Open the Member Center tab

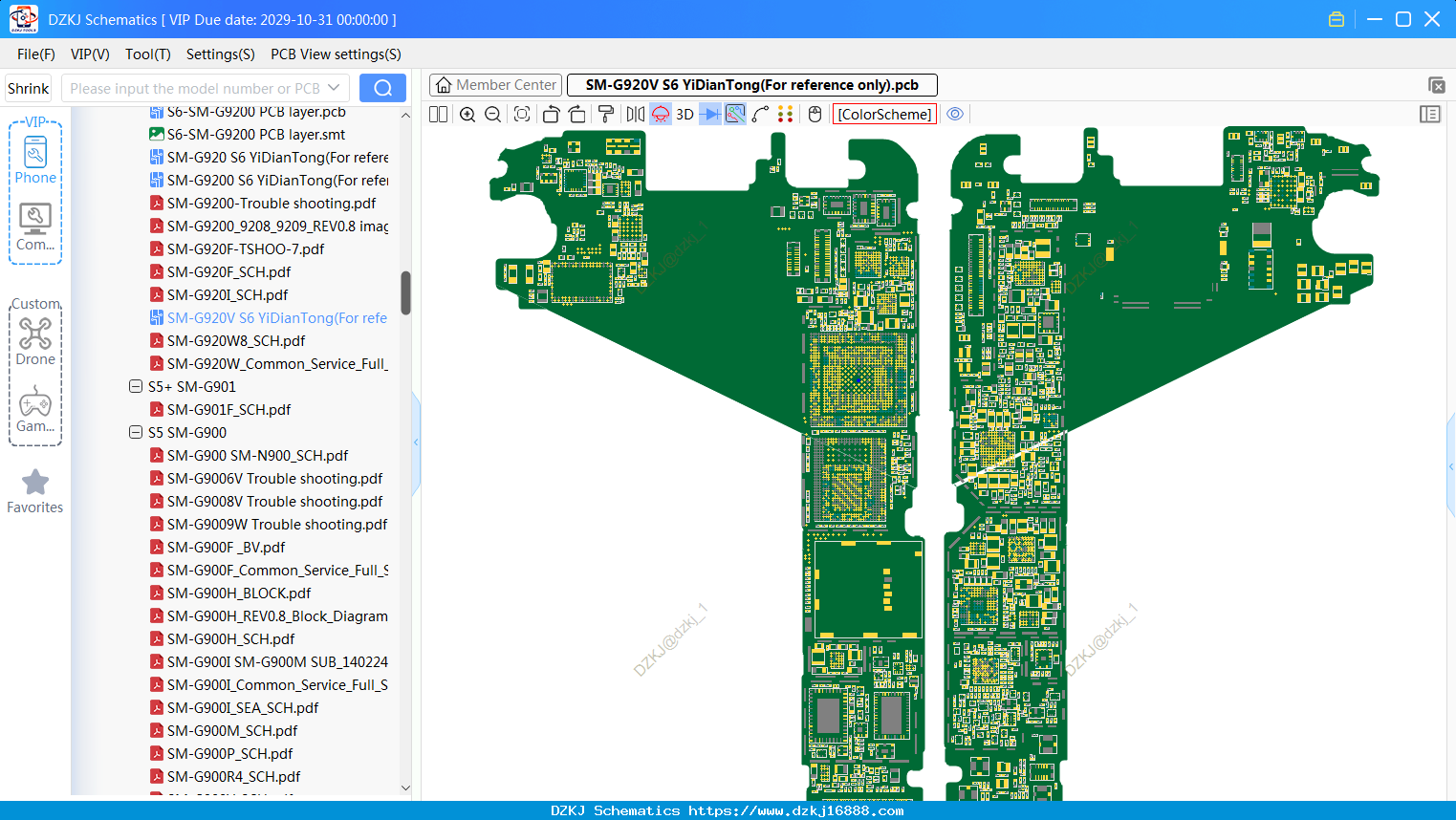click(x=495, y=85)
